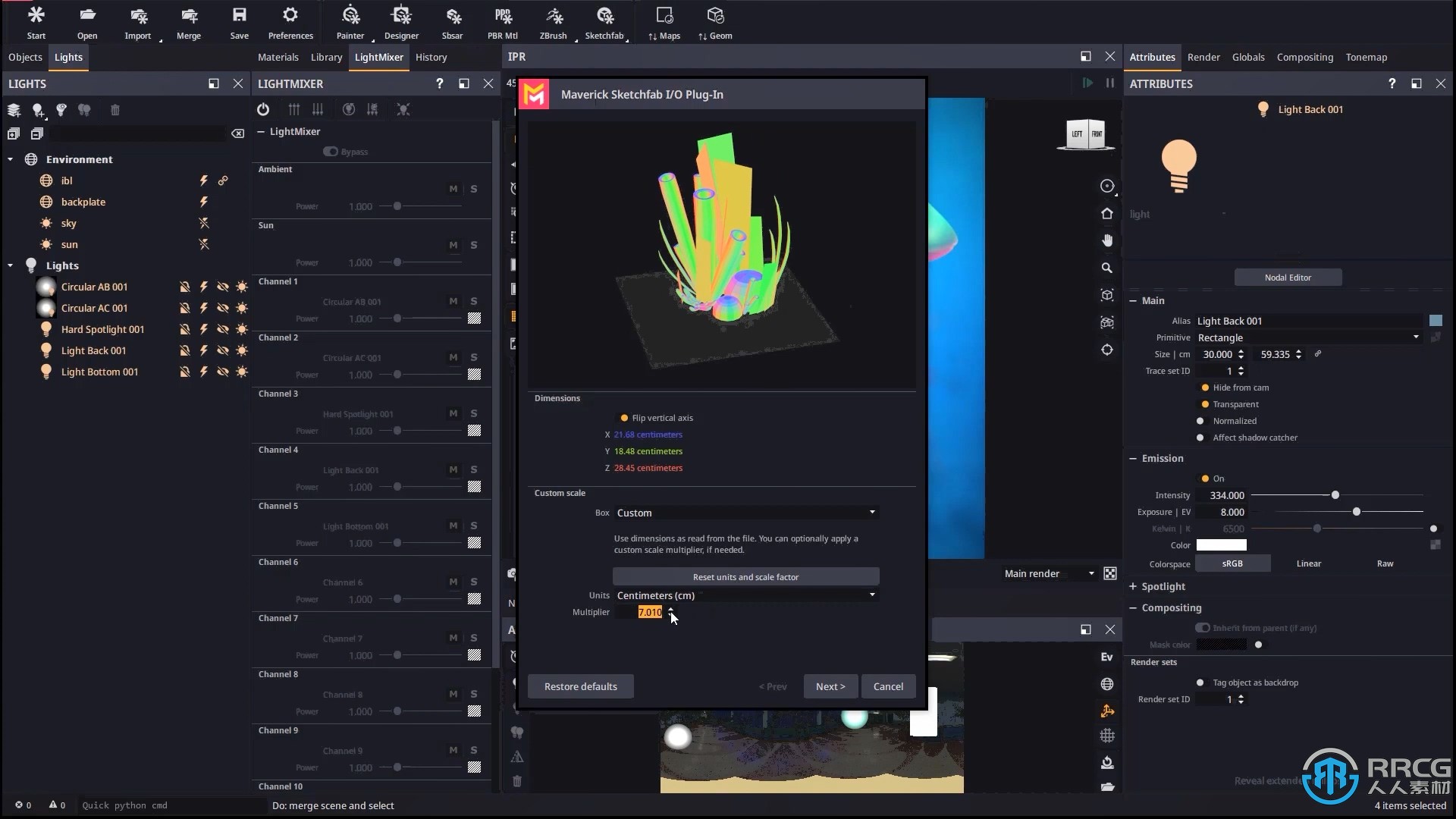
Task: Switch to the History tab
Action: (x=431, y=57)
